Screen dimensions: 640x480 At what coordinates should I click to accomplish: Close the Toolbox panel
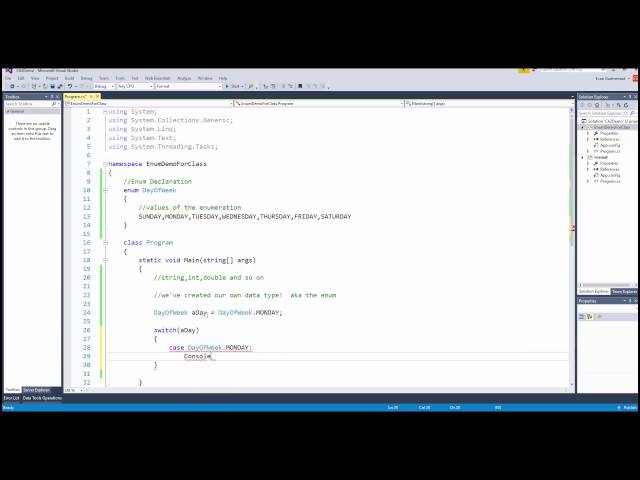pyautogui.click(x=57, y=97)
